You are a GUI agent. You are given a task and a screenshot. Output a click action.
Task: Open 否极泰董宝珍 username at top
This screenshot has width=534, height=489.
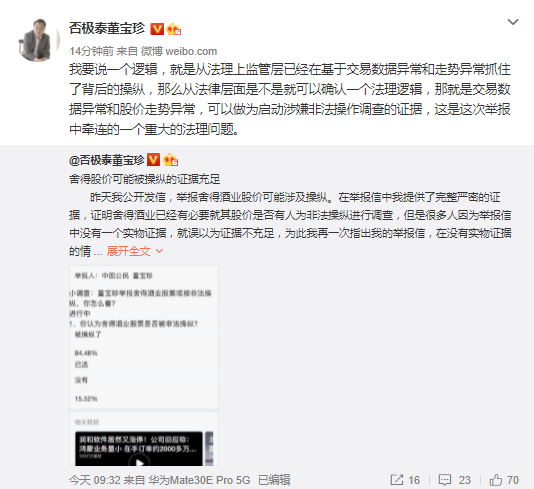(x=107, y=29)
